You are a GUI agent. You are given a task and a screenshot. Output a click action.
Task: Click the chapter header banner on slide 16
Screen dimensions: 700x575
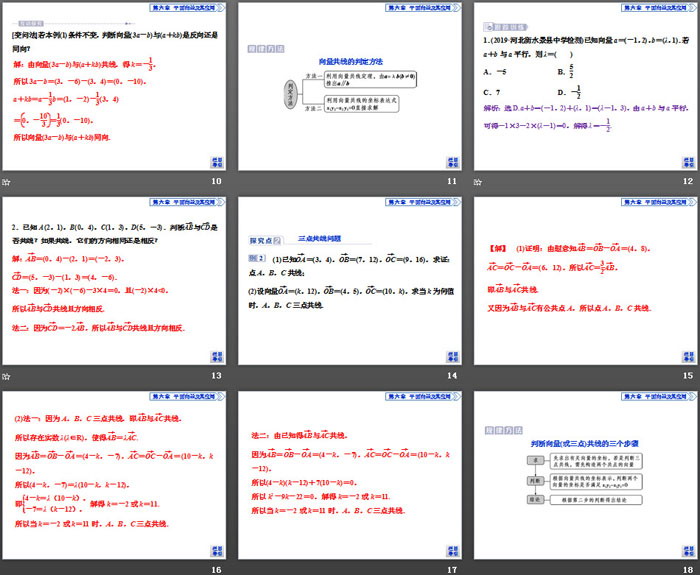[187, 396]
